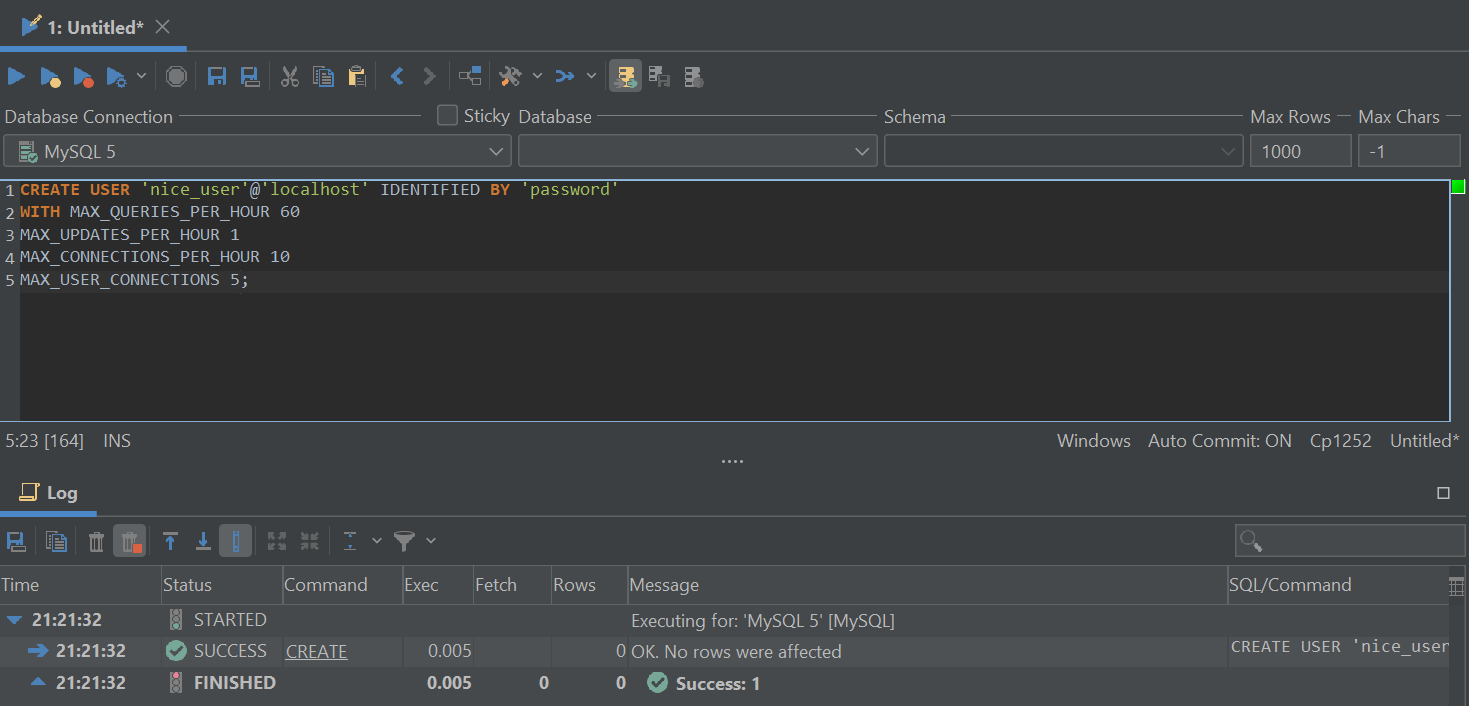The width and height of the screenshot is (1469, 706).
Task: Select the Log tab
Action: coord(48,493)
